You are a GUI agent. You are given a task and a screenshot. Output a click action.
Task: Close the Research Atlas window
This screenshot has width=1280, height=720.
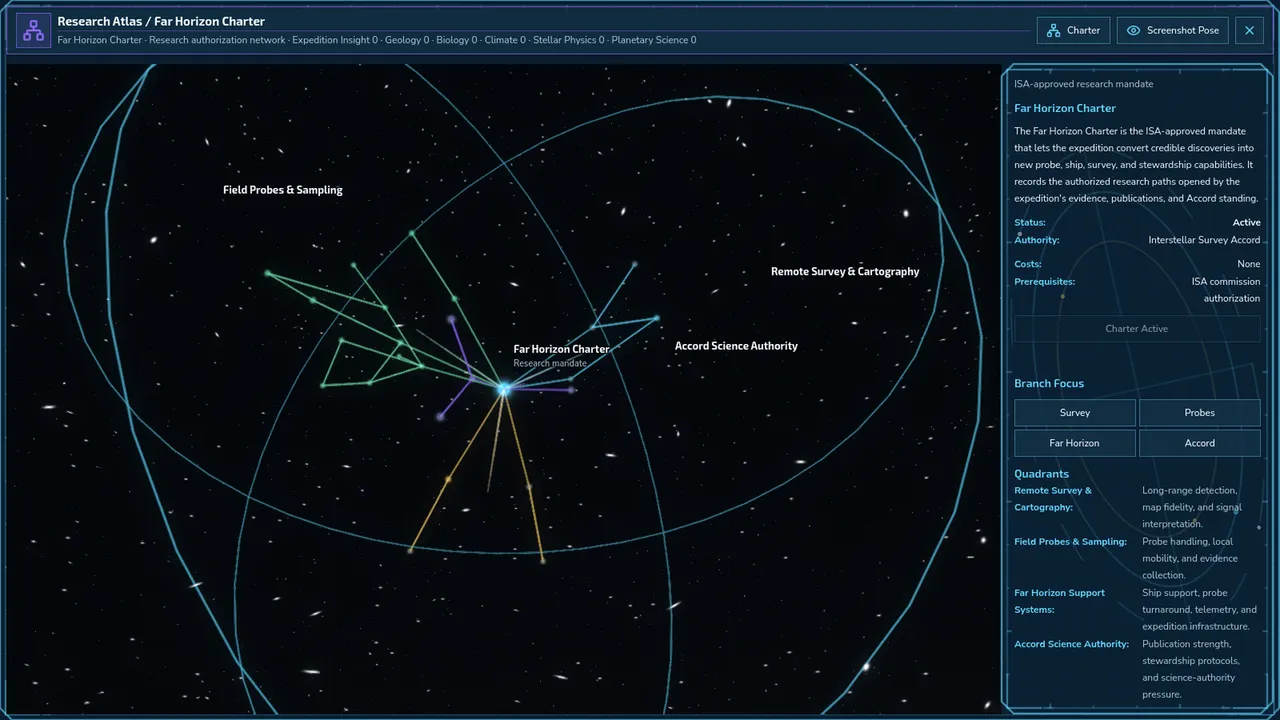(1249, 31)
